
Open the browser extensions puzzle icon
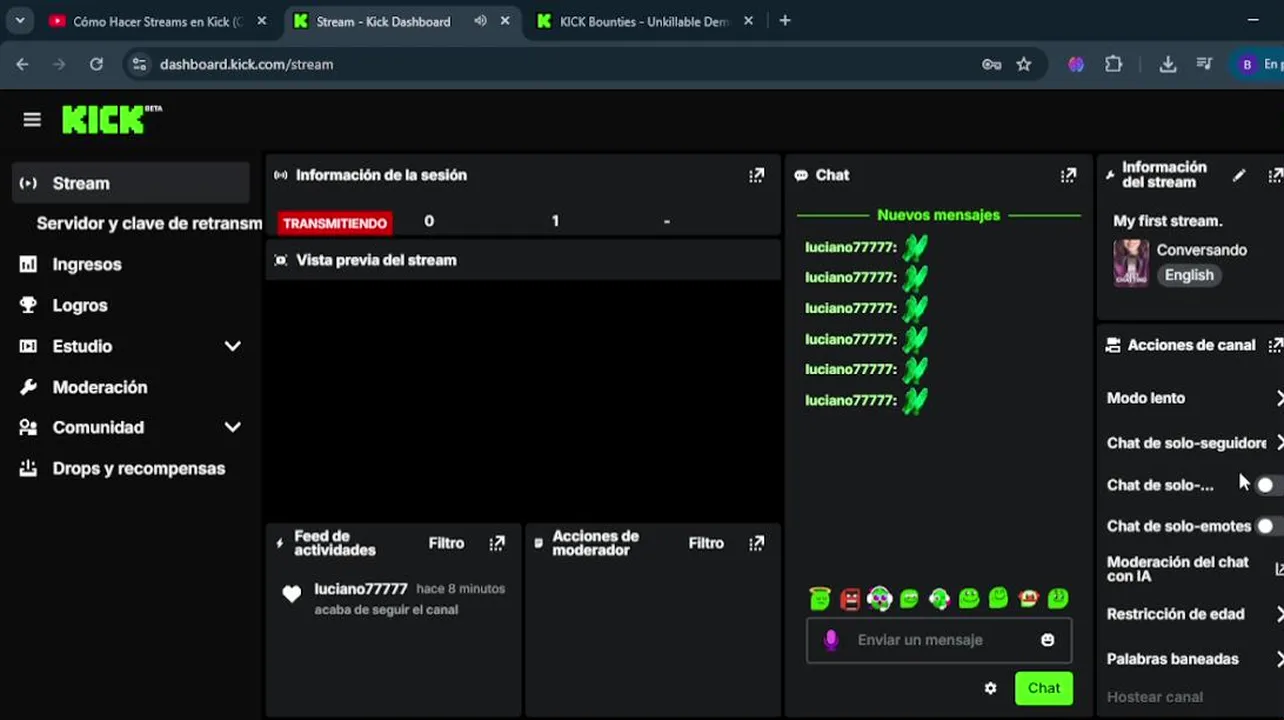[1113, 64]
